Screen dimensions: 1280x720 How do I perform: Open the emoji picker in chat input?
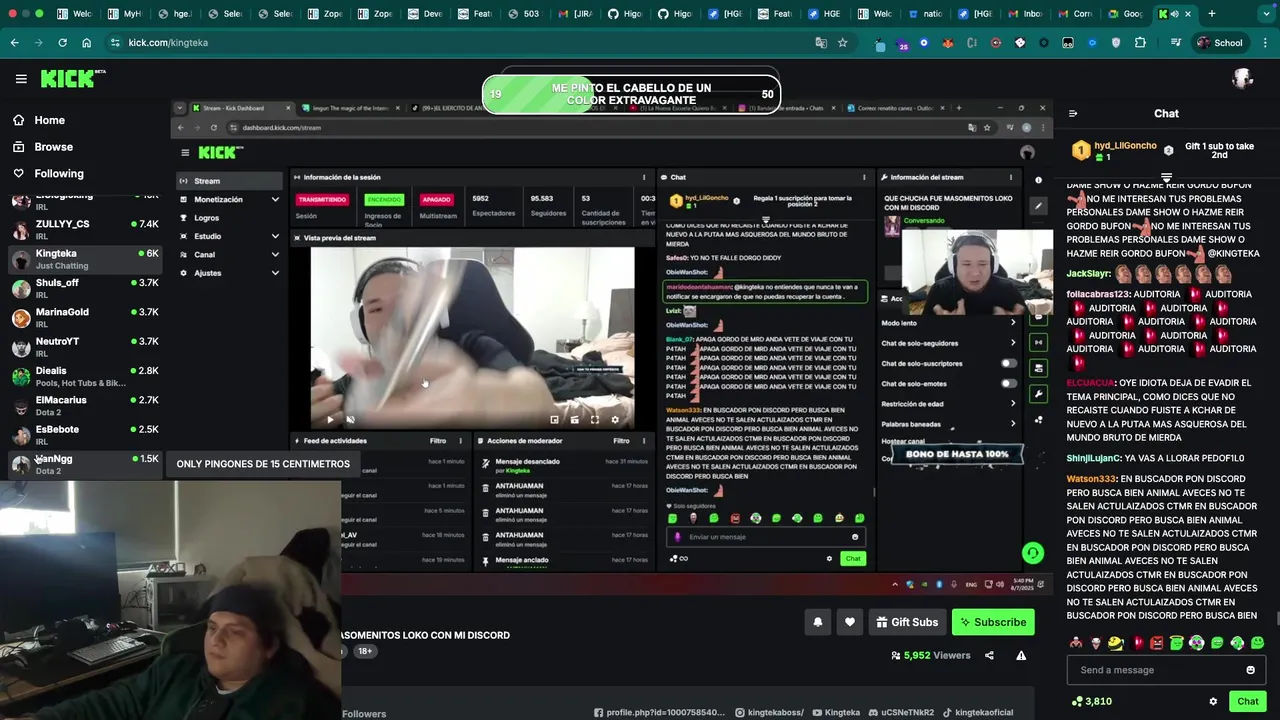1250,670
